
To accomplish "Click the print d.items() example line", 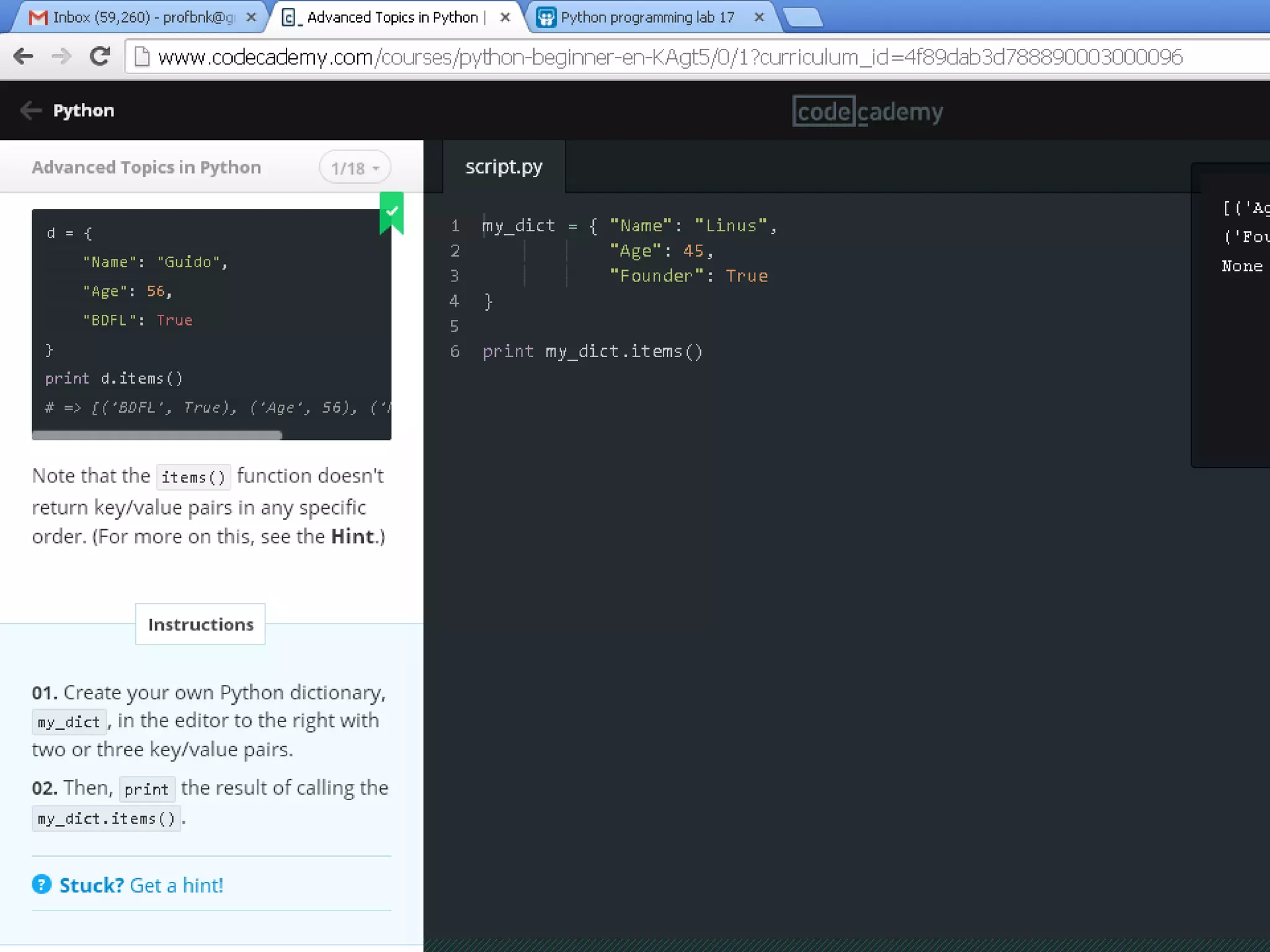I will point(114,379).
